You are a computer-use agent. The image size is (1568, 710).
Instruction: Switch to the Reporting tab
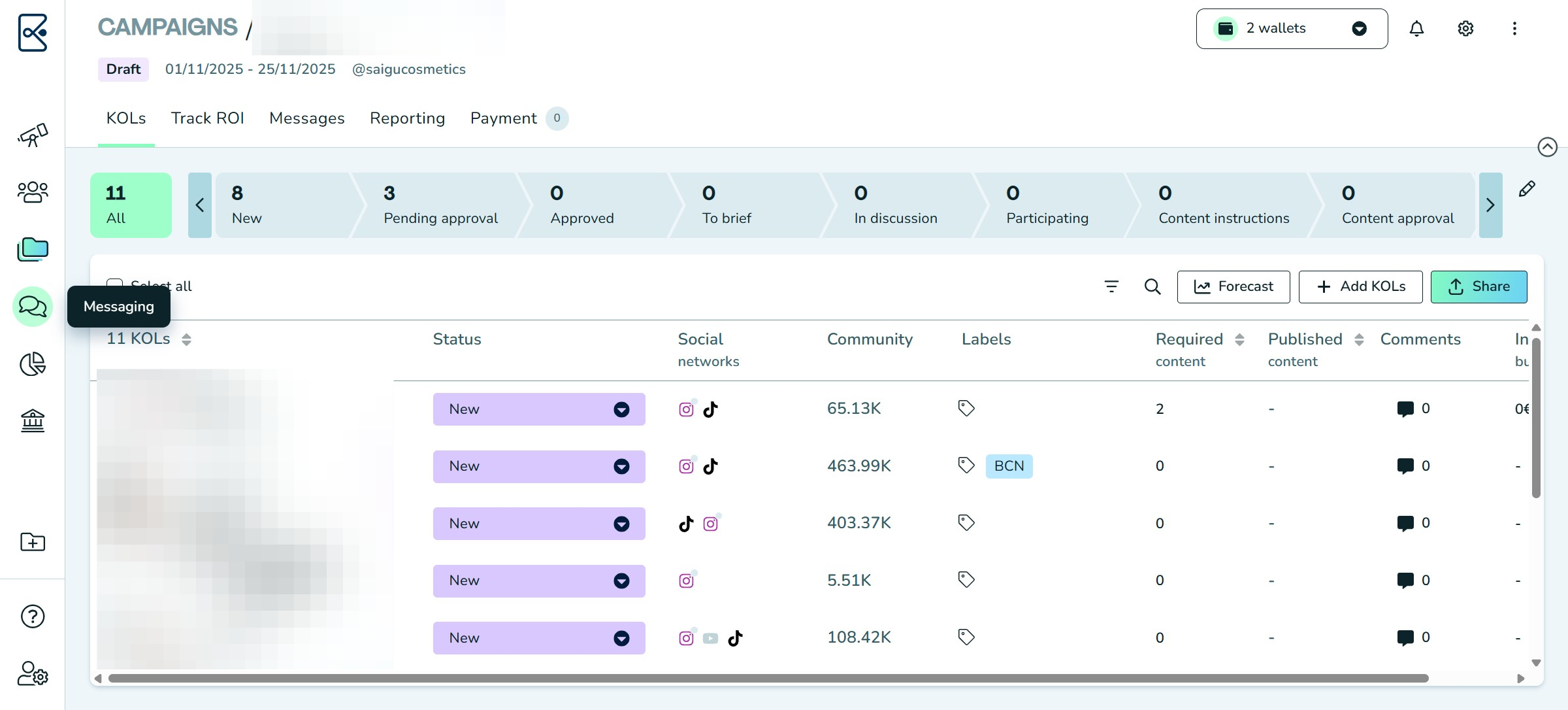click(x=407, y=118)
